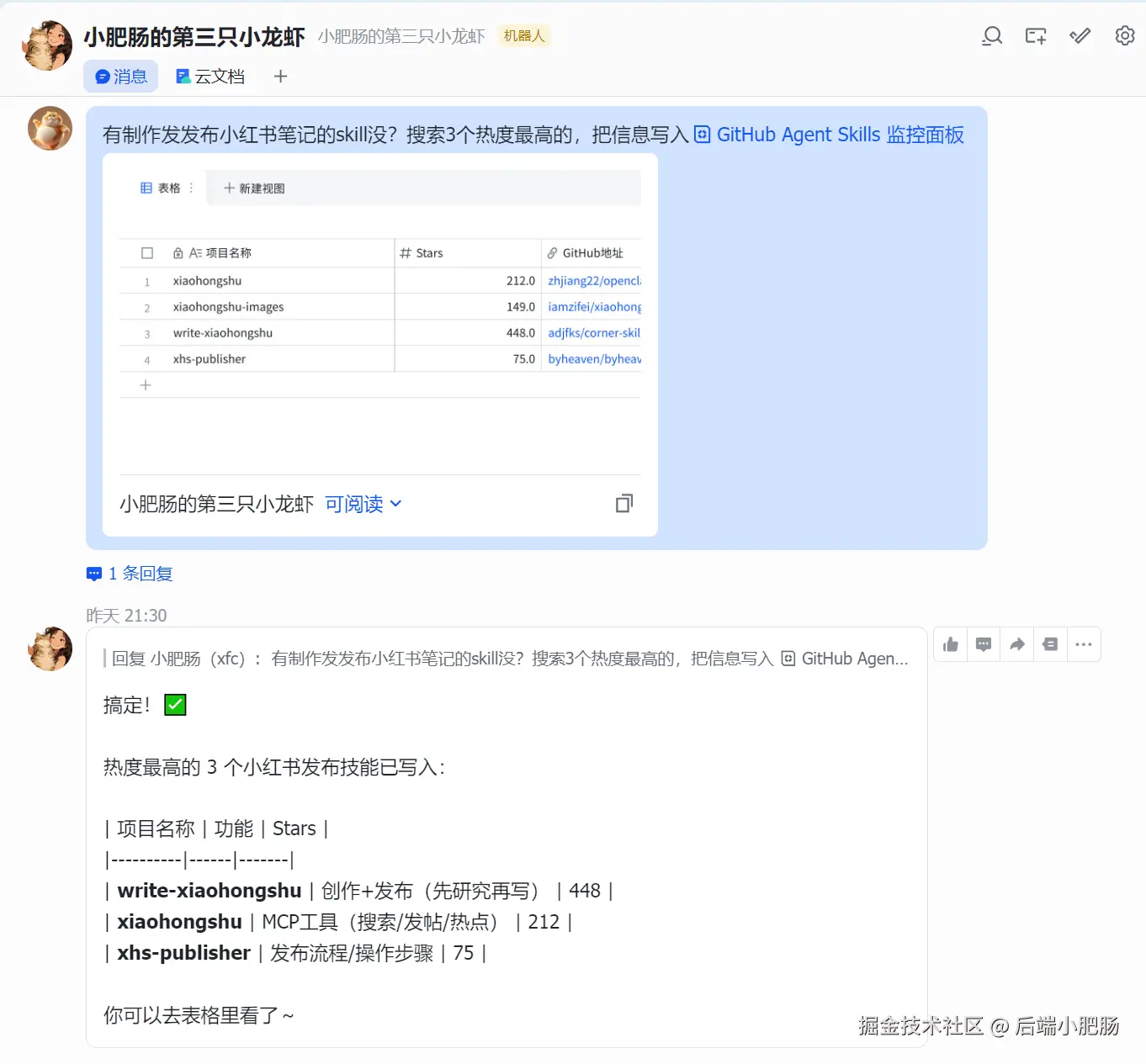Open the adjfks/corner-skil link
This screenshot has height=1064, width=1146.
(594, 333)
